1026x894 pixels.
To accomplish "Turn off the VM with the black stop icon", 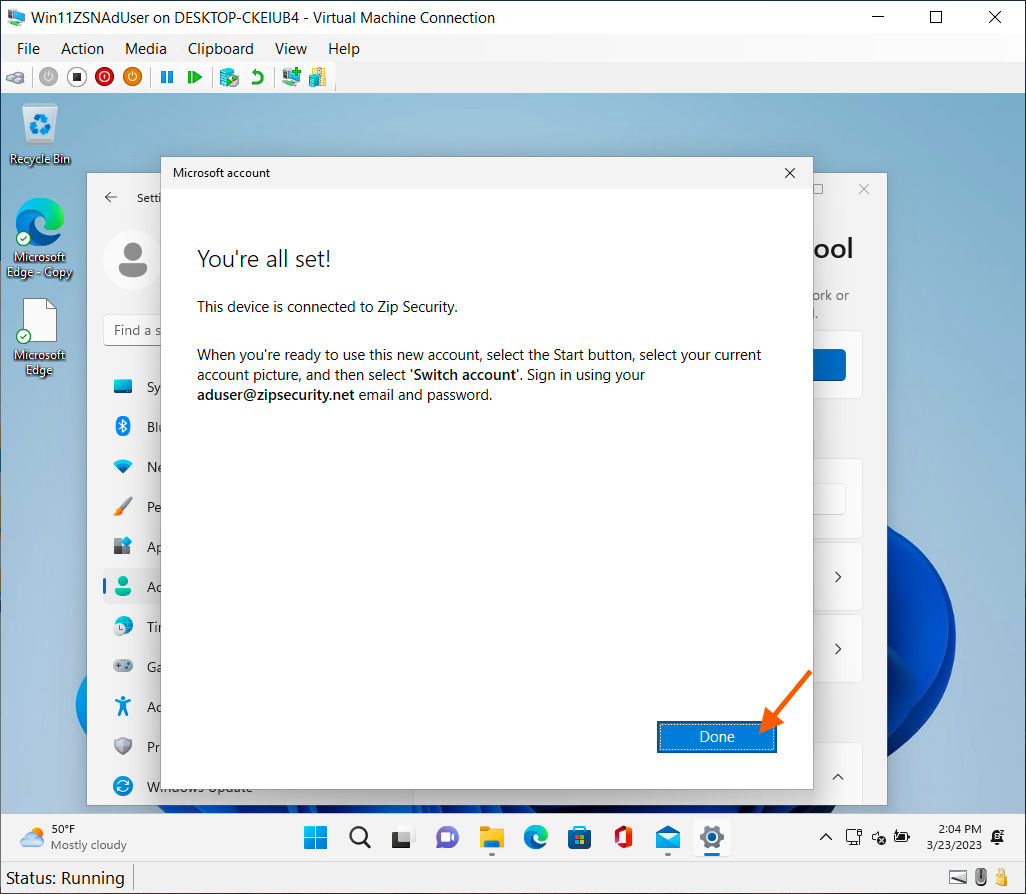I will coord(76,77).
